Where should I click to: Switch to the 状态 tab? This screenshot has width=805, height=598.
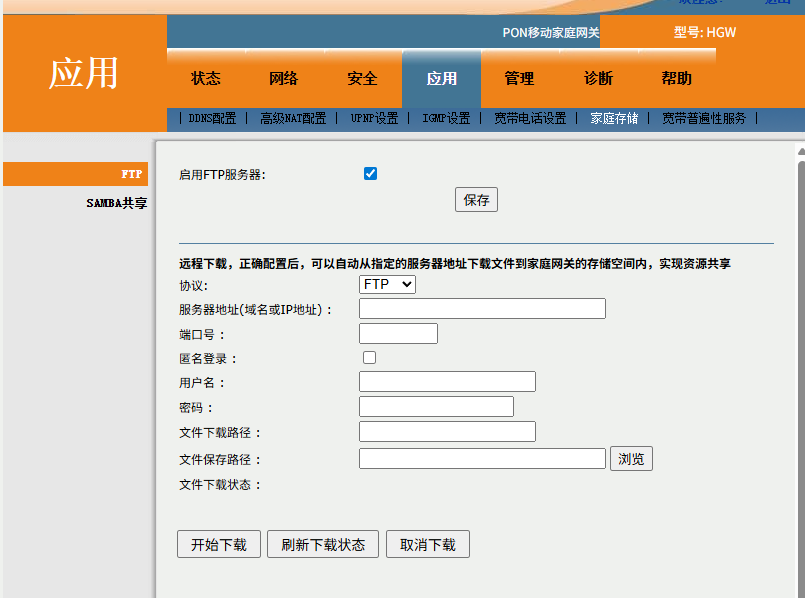[x=206, y=79]
